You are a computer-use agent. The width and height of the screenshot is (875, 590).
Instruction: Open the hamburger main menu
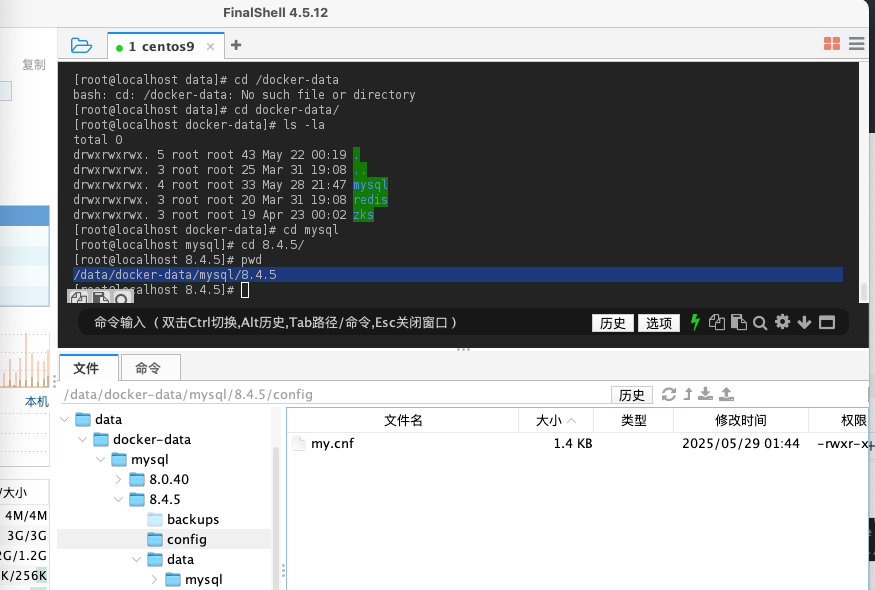[857, 44]
